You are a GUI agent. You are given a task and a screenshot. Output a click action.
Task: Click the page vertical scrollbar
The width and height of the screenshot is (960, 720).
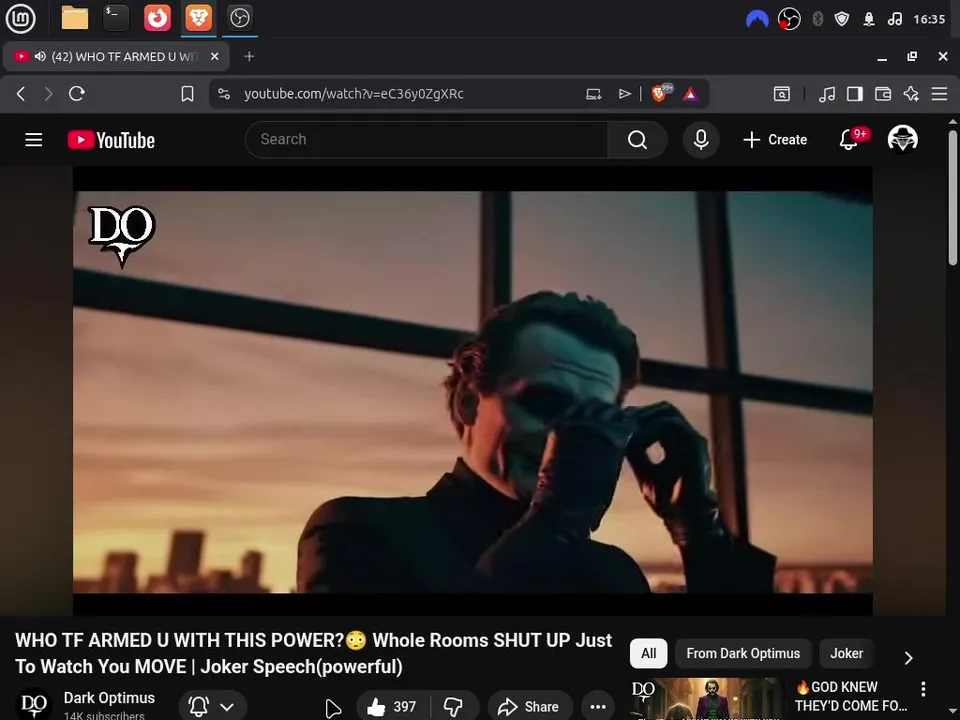953,196
